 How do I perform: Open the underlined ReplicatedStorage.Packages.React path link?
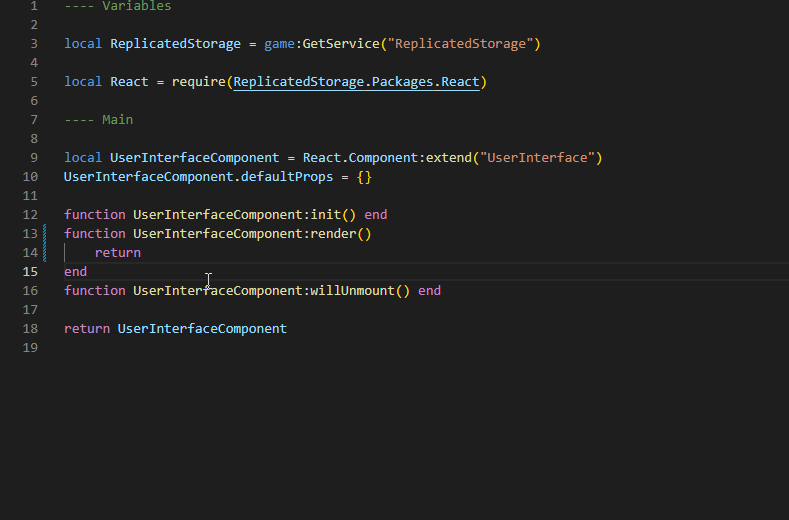[356, 82]
